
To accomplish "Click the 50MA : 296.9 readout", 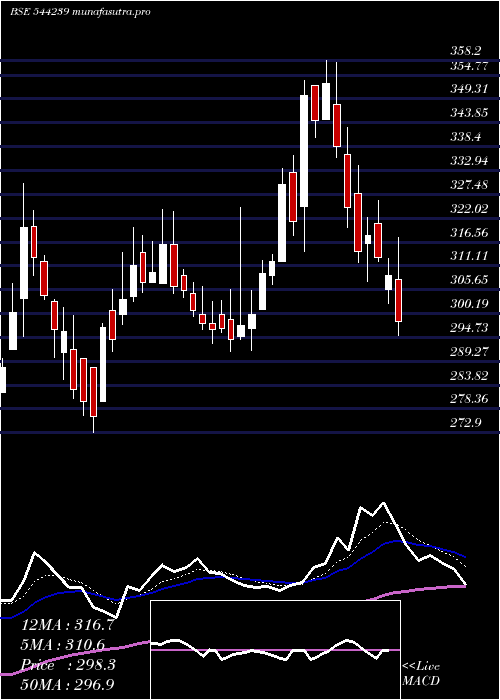I will point(67,684).
